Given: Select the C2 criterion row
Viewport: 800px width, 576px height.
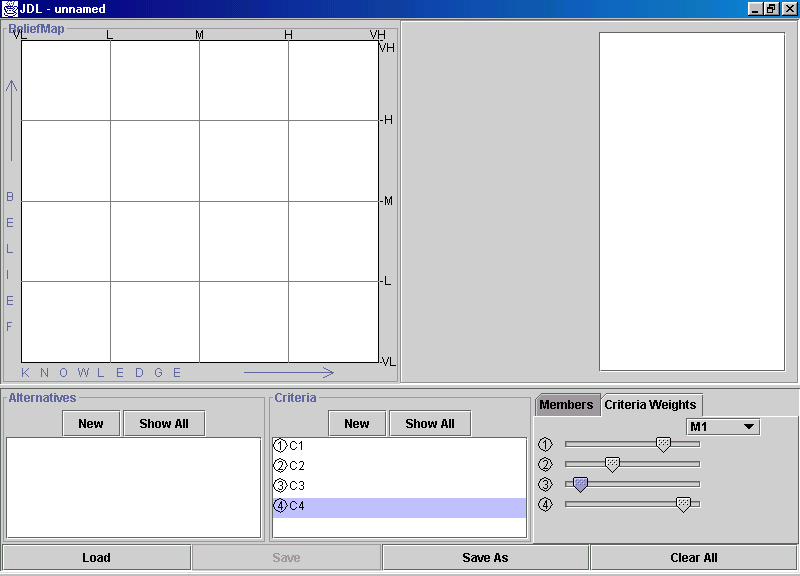Looking at the screenshot, I should click(x=399, y=466).
